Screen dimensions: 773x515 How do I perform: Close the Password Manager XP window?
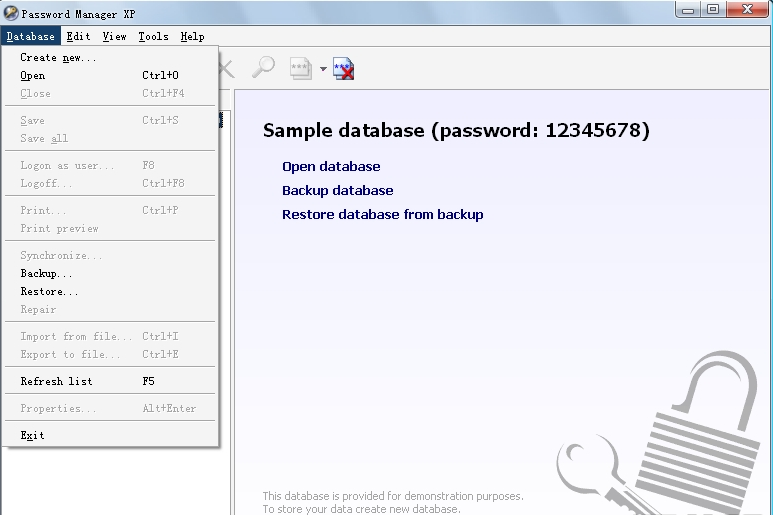[747, 10]
